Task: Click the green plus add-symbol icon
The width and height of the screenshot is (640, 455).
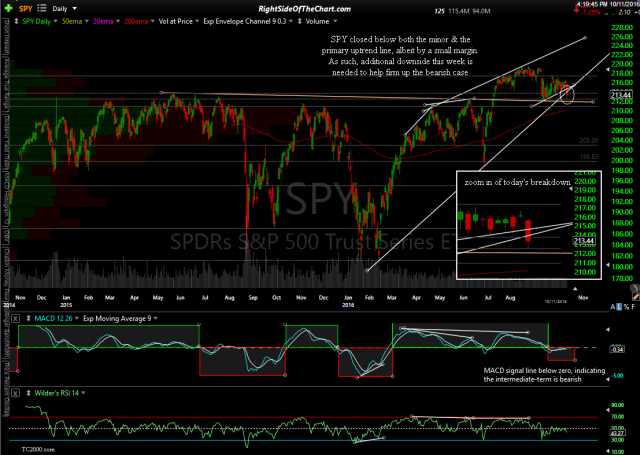Action: [x=8, y=8]
